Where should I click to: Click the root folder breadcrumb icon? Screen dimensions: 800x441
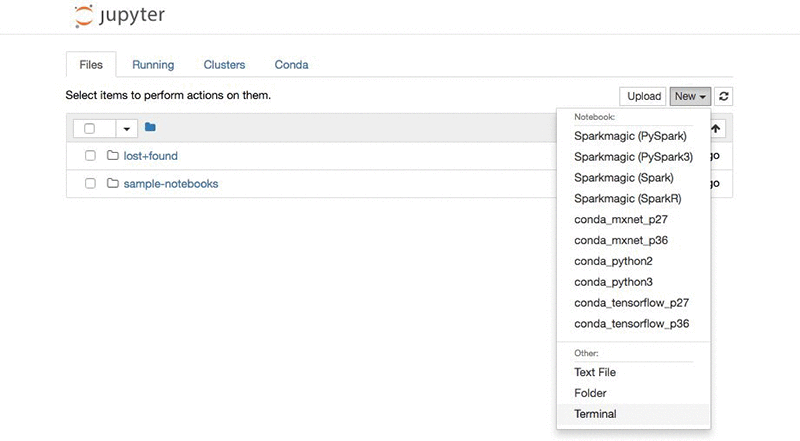point(150,128)
